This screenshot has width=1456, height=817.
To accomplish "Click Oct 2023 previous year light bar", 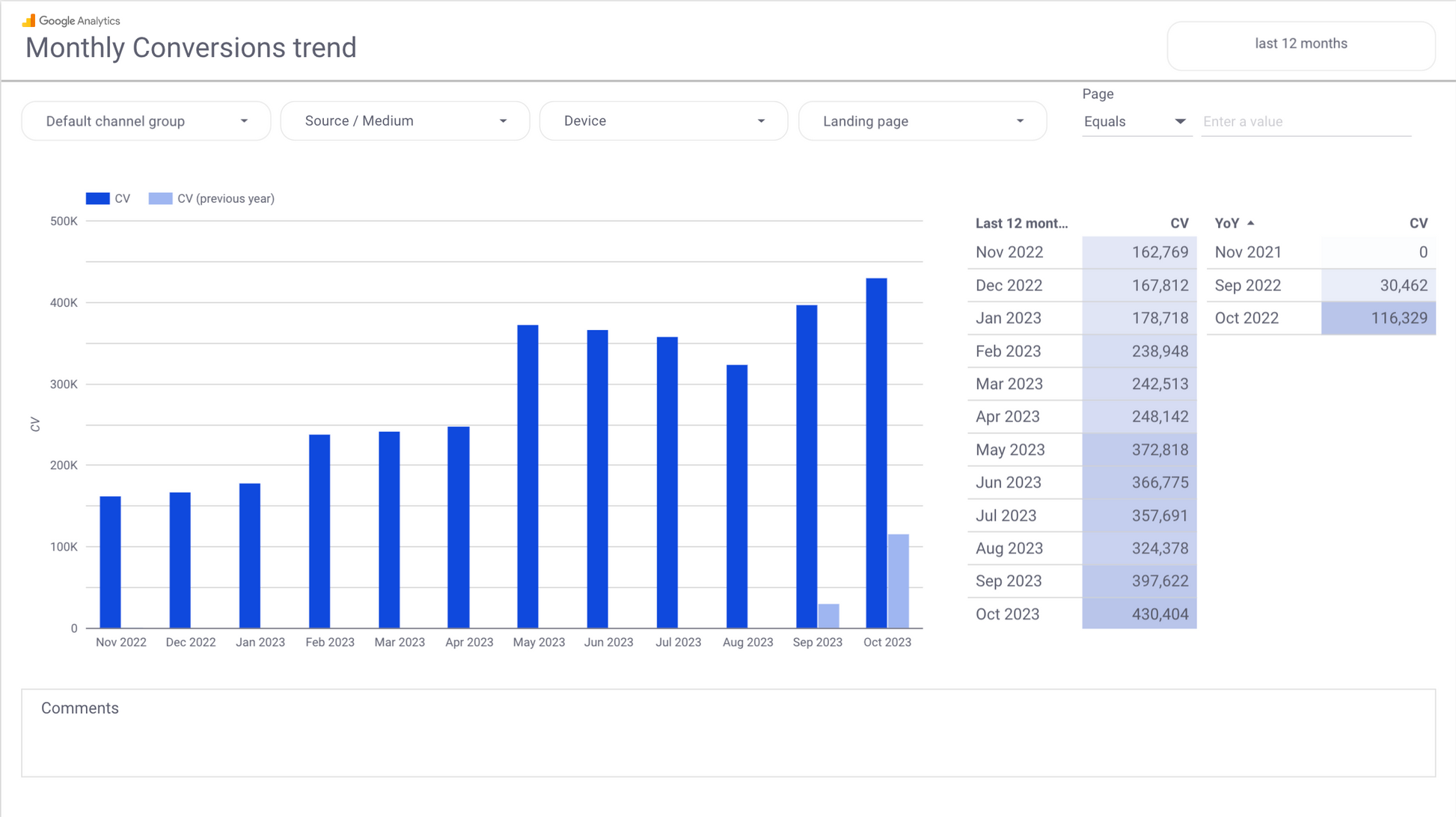I will pyautogui.click(x=898, y=581).
